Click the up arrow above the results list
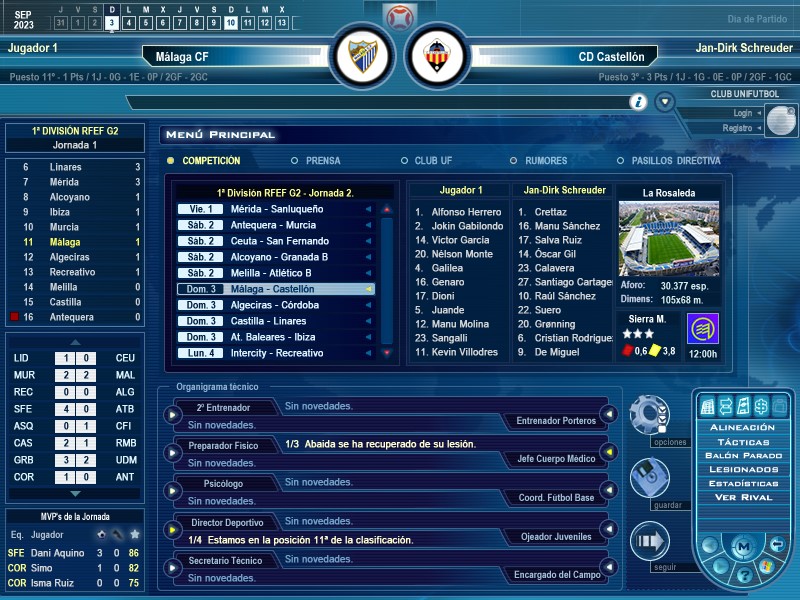 tap(75, 342)
